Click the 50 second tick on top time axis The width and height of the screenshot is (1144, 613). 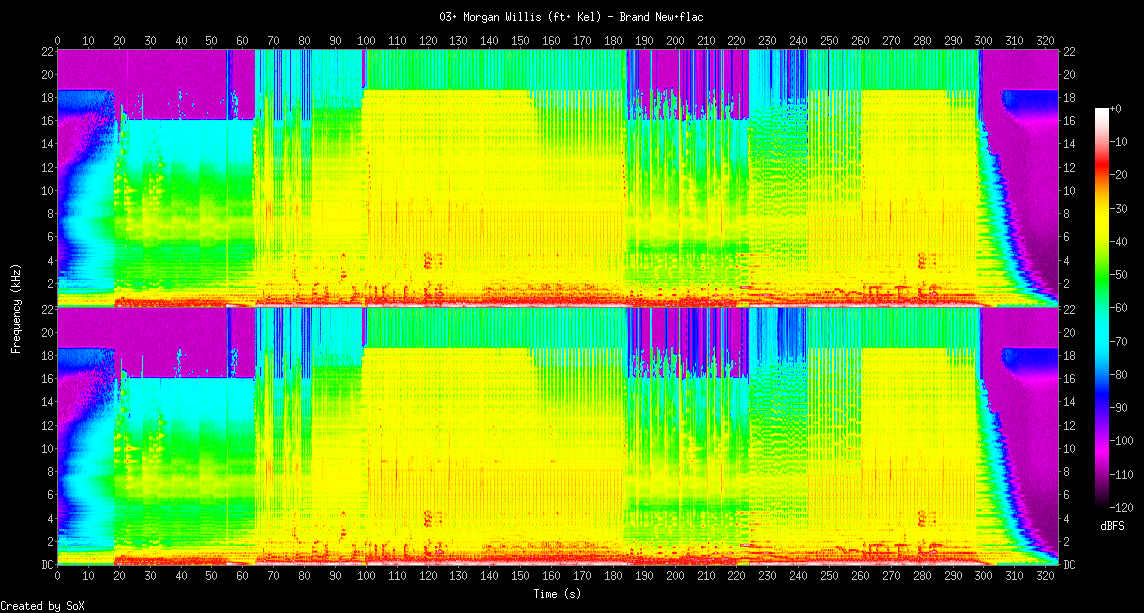point(211,41)
